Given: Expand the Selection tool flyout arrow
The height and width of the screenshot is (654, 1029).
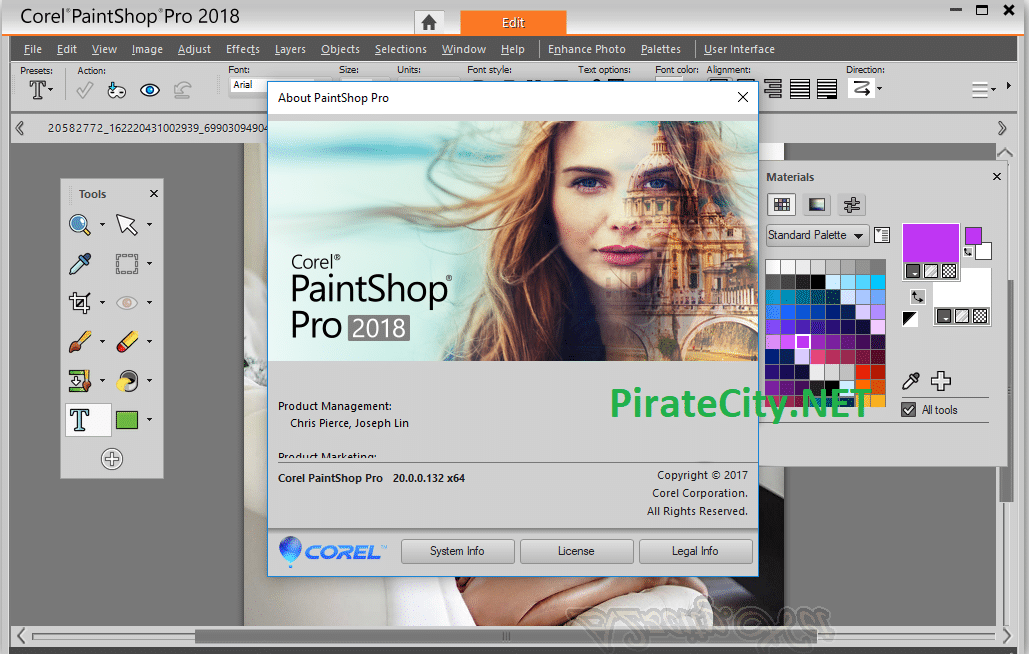Looking at the screenshot, I should pos(150,264).
